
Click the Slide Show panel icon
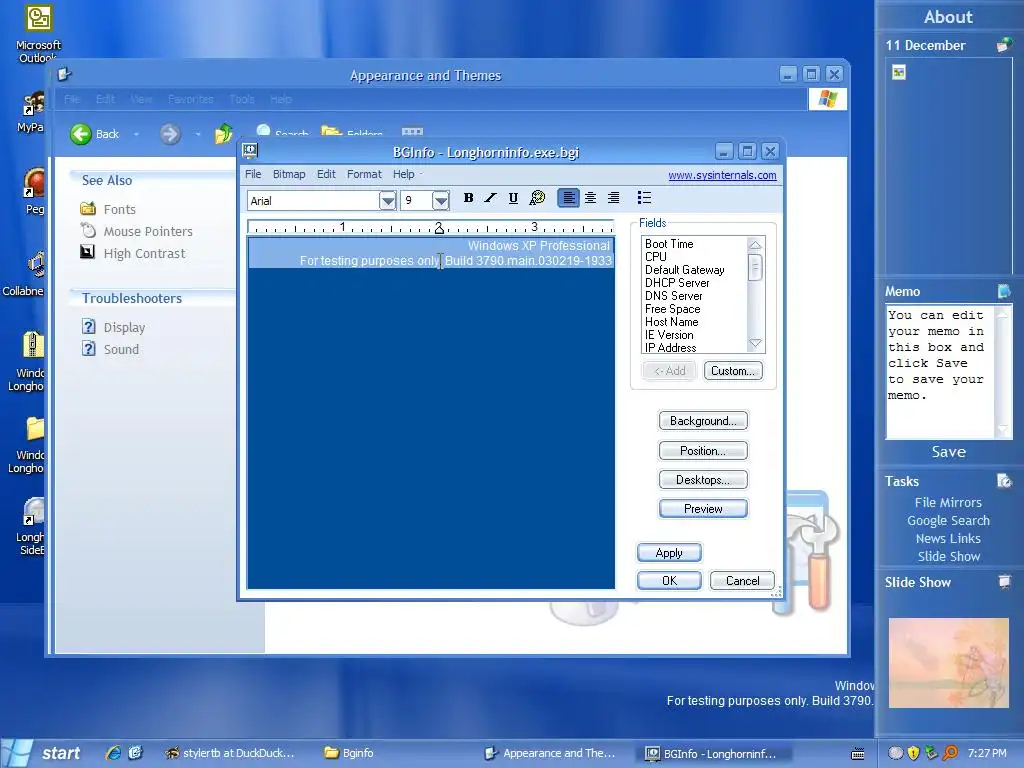click(1004, 581)
